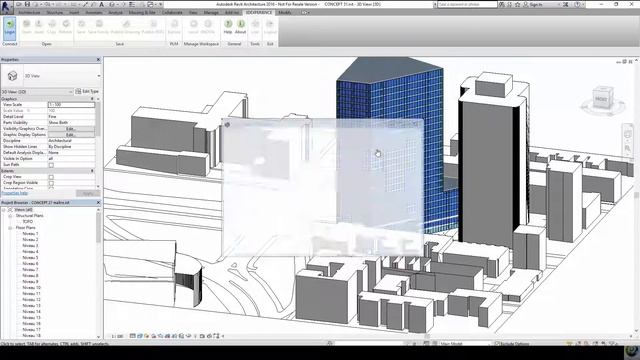Click Edit for Visibility/Graphics Overrides
Viewport: 640px width, 360px height.
[x=71, y=129]
